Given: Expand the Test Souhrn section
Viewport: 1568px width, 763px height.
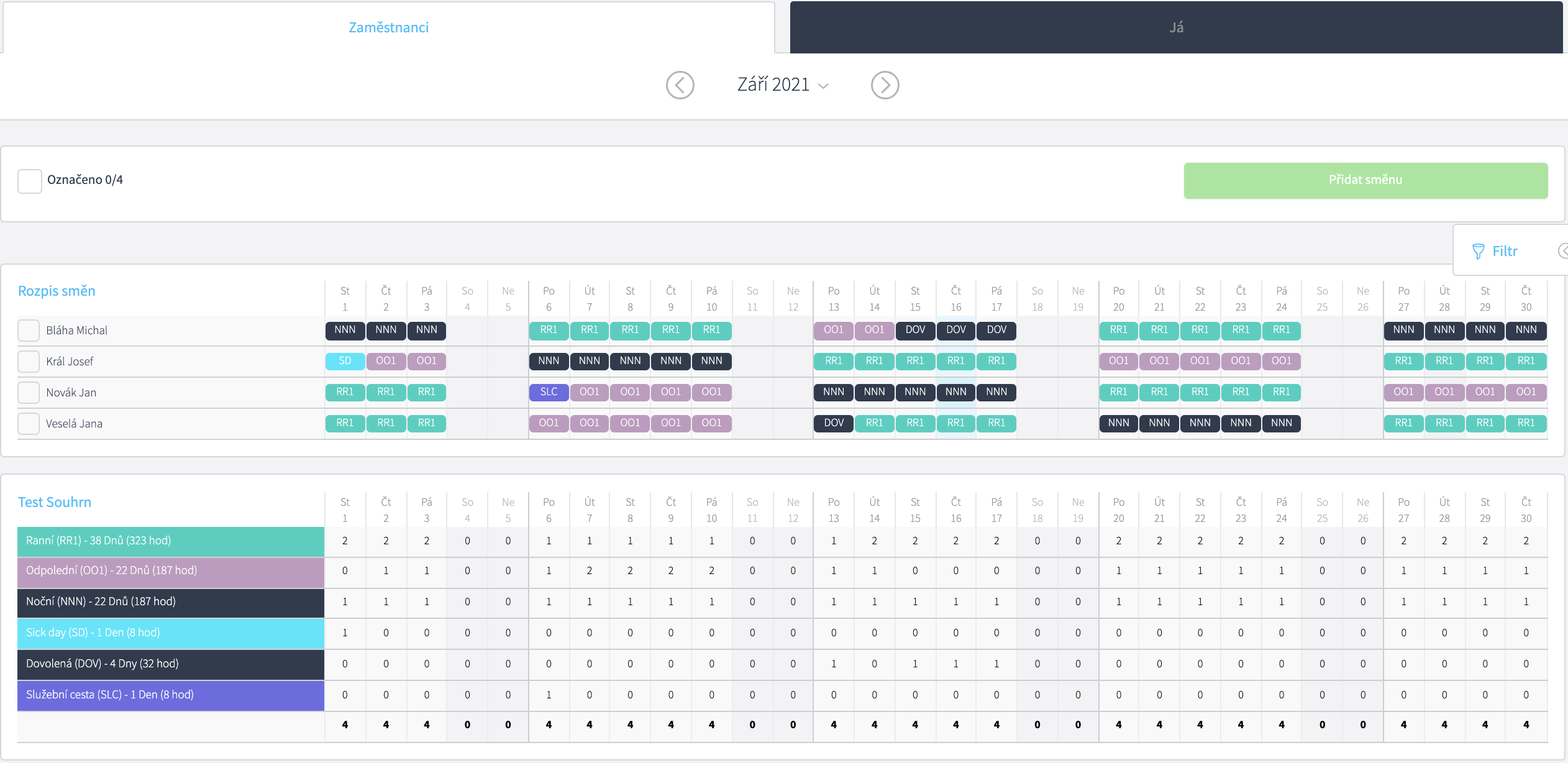Looking at the screenshot, I should click(55, 502).
